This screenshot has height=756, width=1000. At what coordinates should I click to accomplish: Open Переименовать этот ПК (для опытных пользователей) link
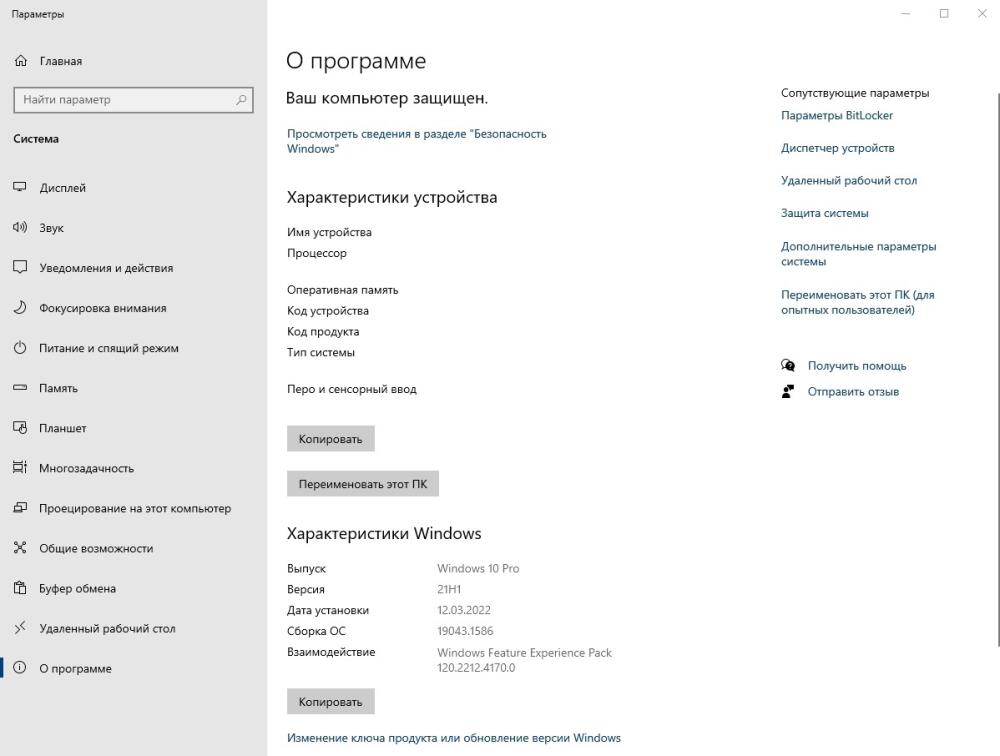click(x=858, y=302)
